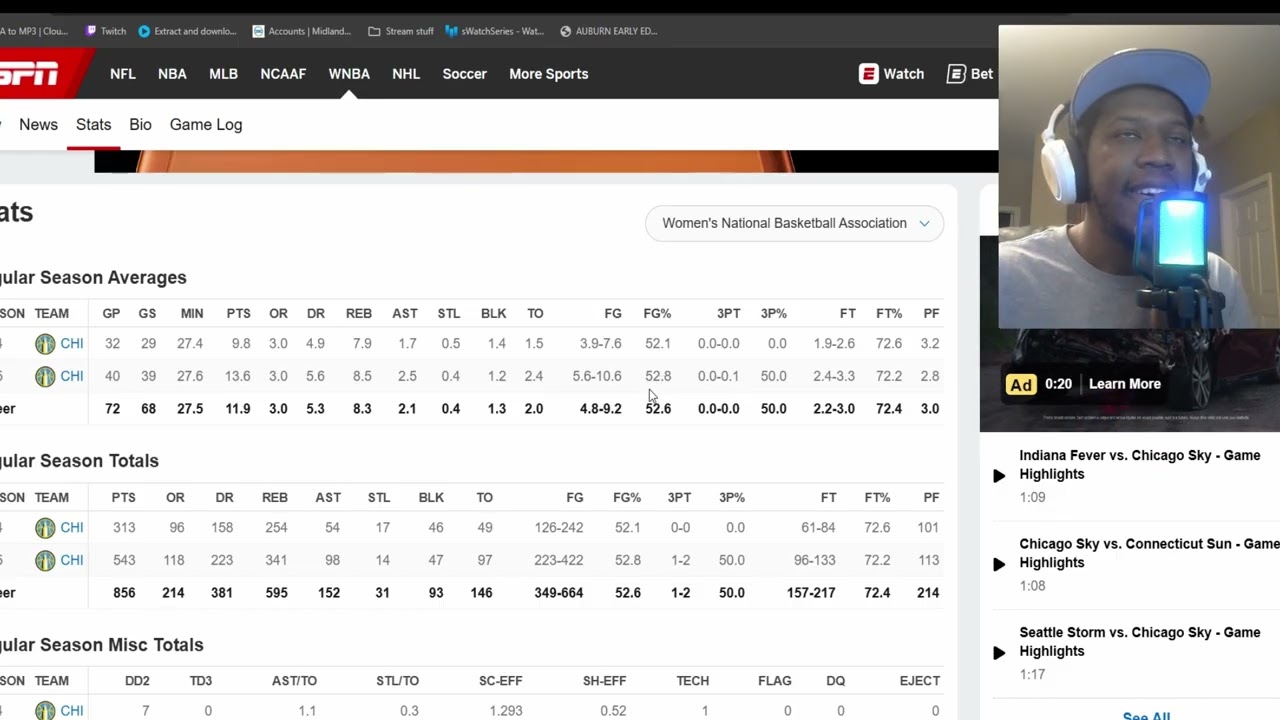Viewport: 1280px width, 720px height.
Task: Click the "STL/TO" column header
Action: [x=397, y=681]
